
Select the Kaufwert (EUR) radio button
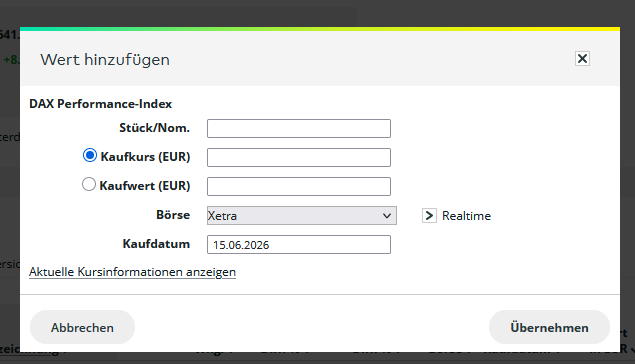pyautogui.click(x=89, y=184)
